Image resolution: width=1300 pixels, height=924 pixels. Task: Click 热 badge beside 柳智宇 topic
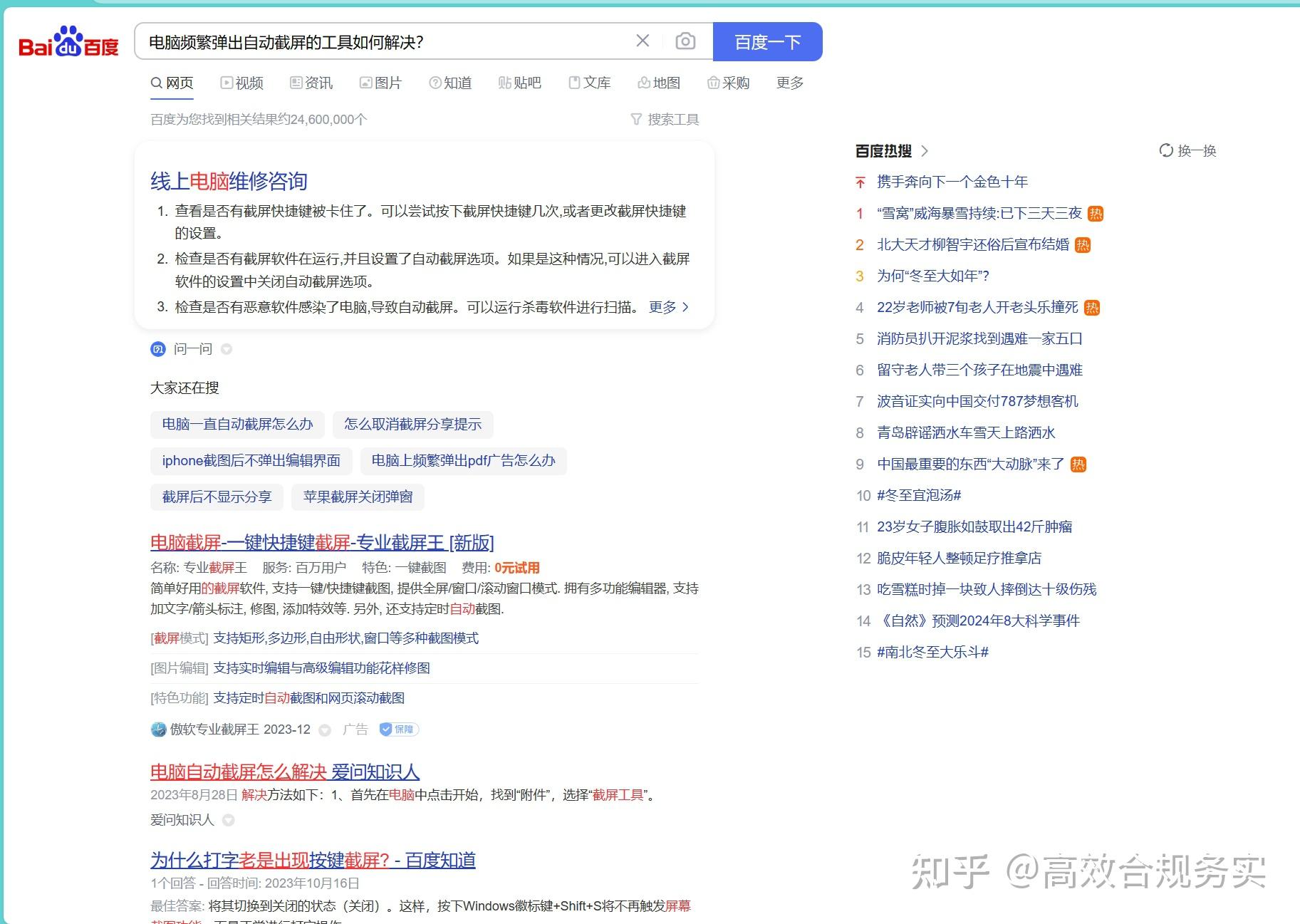(x=1083, y=245)
